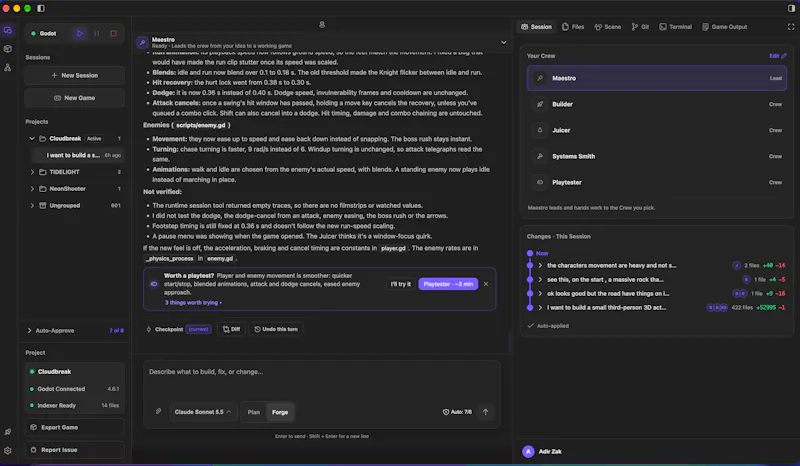This screenshot has height=466, width=800.
Task: Collapse the Maestro chat header chevron
Action: click(x=504, y=42)
